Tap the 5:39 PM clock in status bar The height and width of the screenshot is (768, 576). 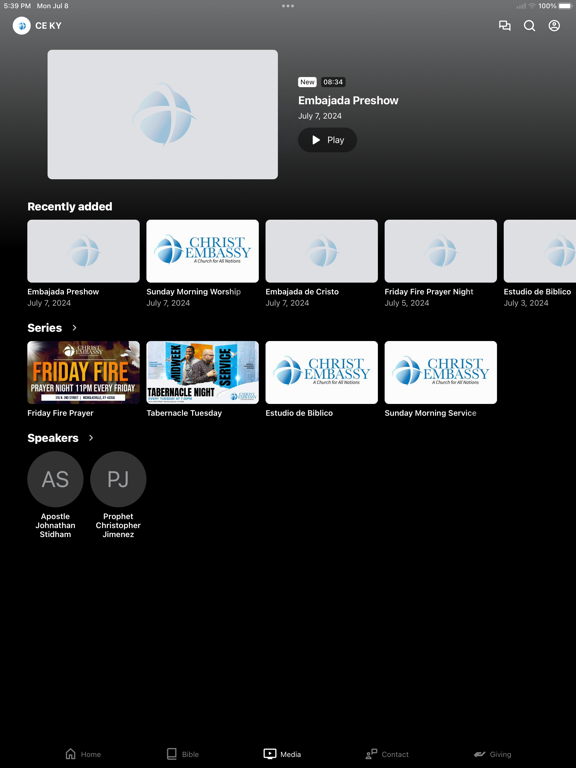tap(17, 6)
